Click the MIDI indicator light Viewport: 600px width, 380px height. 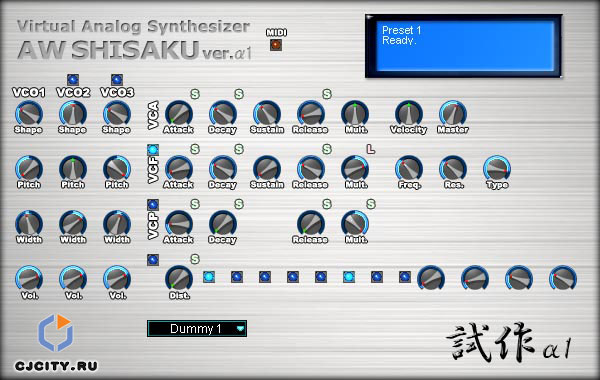276,45
